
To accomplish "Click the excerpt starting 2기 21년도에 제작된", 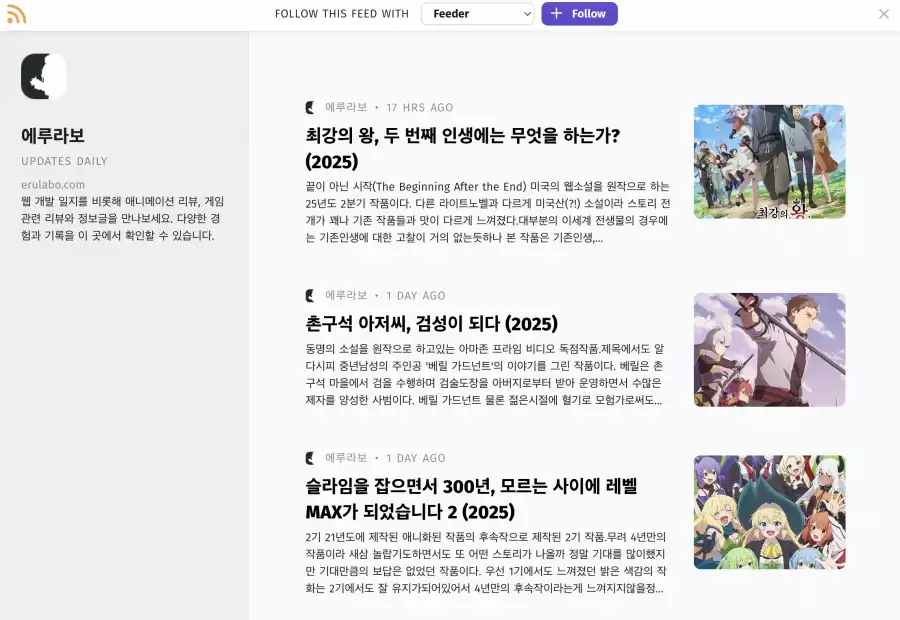I will 486,563.
